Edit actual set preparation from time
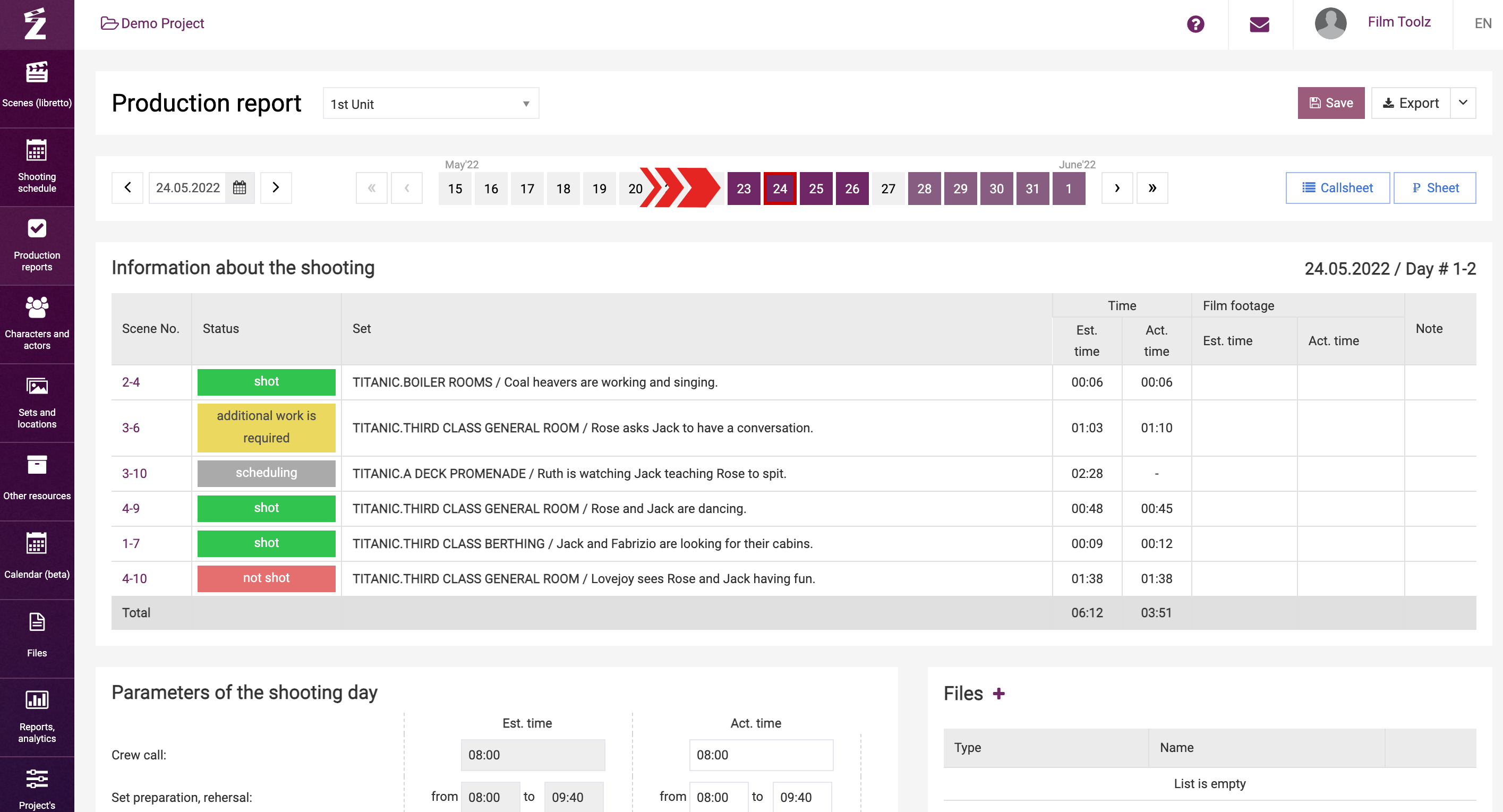The height and width of the screenshot is (812, 1503). point(718,797)
